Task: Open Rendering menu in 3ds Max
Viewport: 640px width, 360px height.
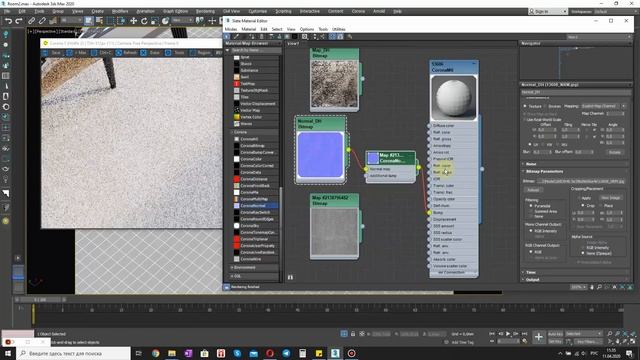Action: coord(205,11)
